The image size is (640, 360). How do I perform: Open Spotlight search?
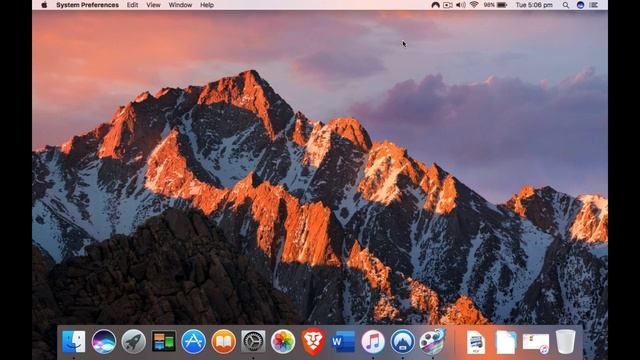(566, 5)
